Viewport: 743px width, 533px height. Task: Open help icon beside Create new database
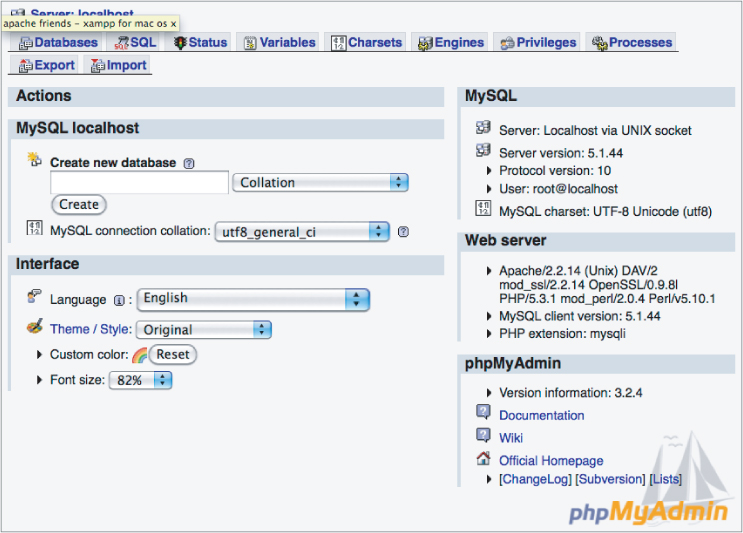(189, 163)
